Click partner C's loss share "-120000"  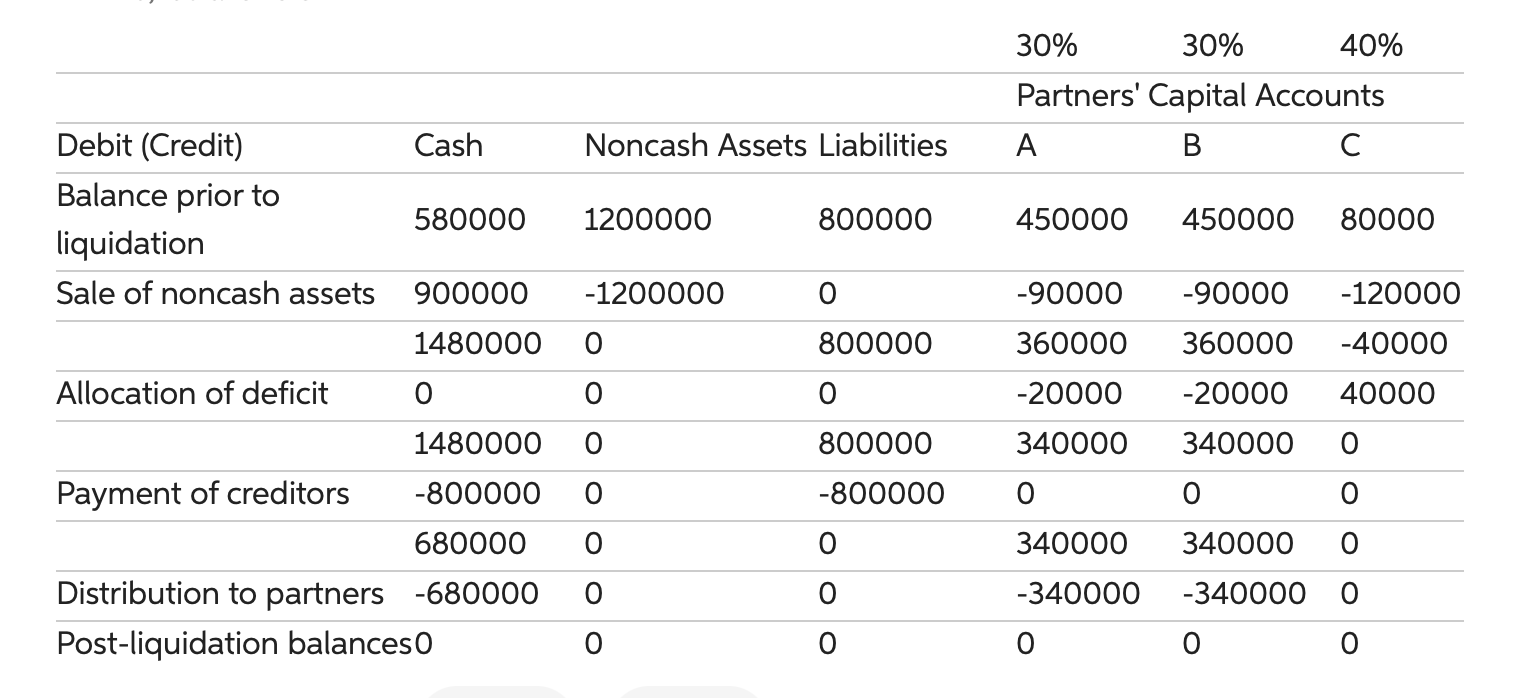(x=1400, y=294)
